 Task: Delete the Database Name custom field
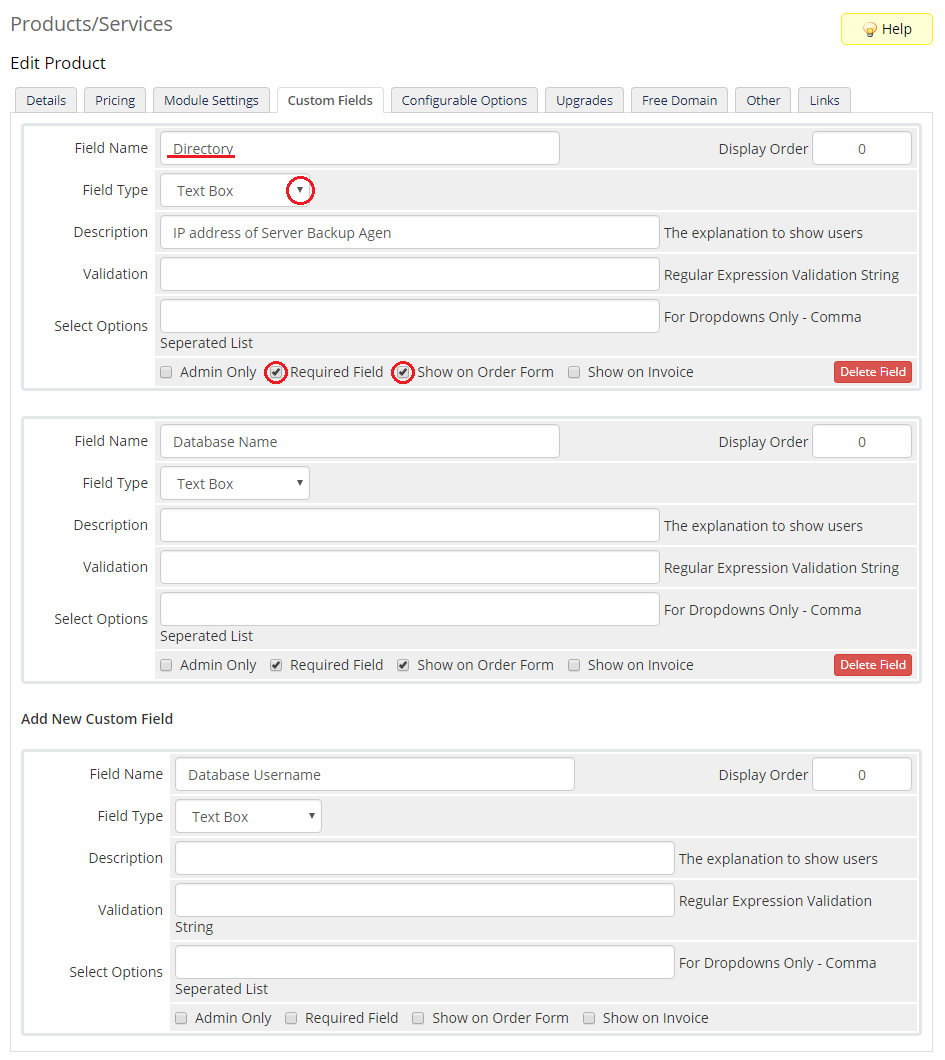tap(872, 665)
